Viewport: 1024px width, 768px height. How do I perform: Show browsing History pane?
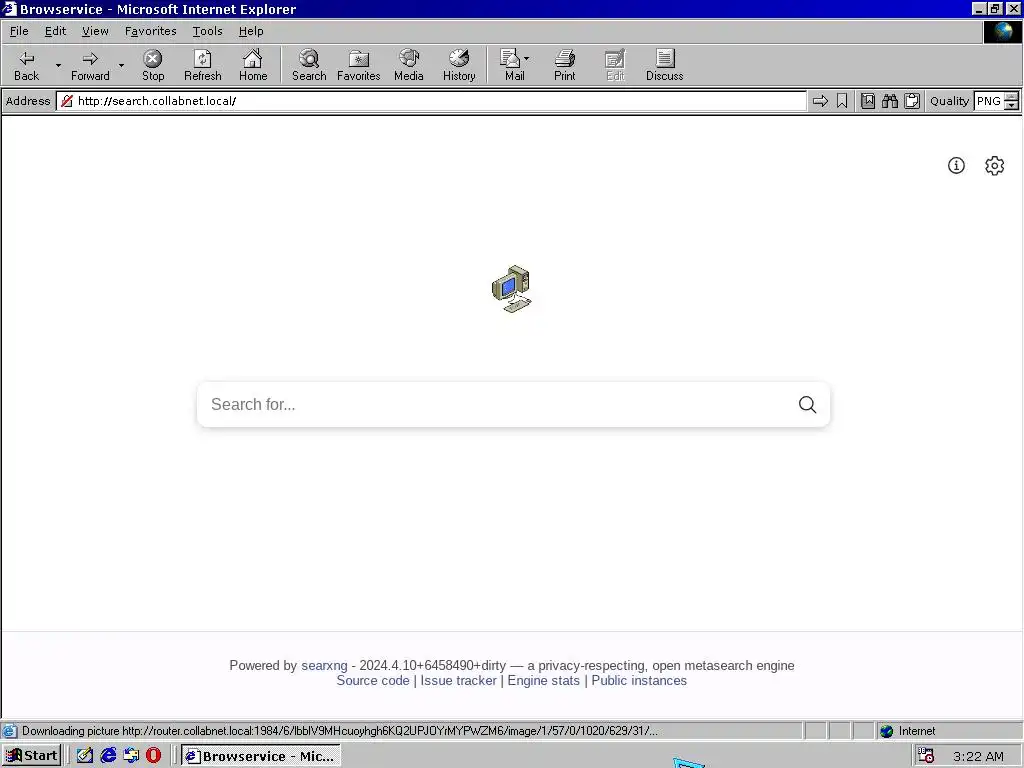459,65
